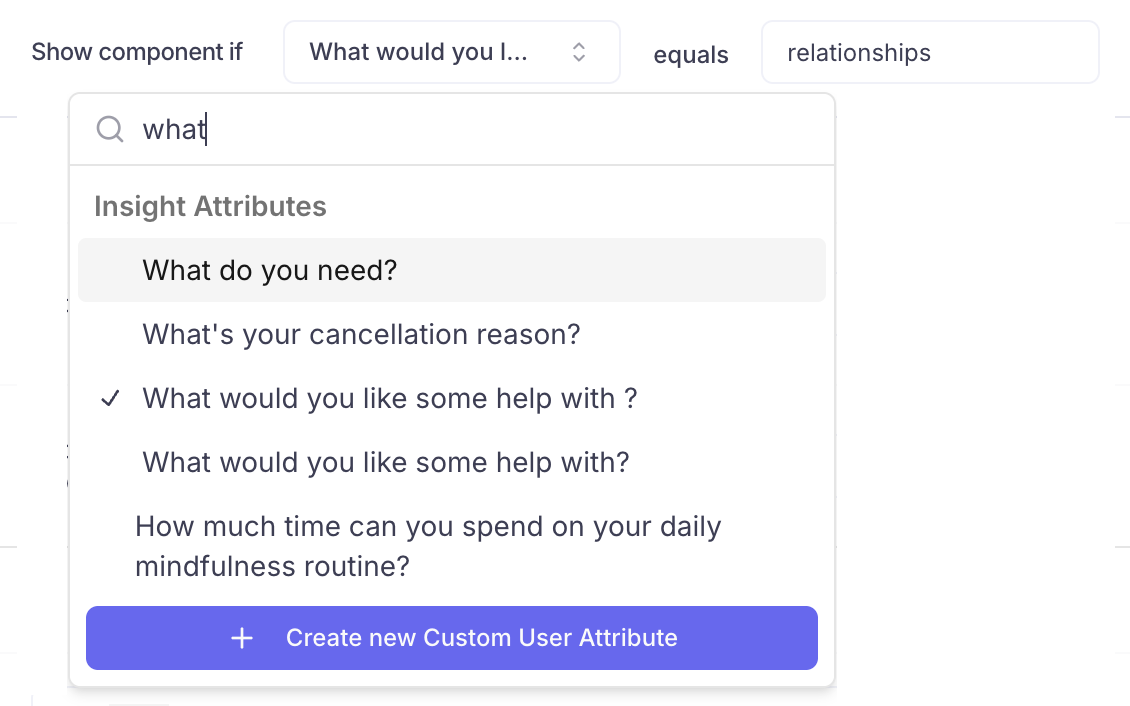Image resolution: width=1130 pixels, height=706 pixels.
Task: Click the "mindfulness routine?" line of the last option
Action: pos(272,567)
